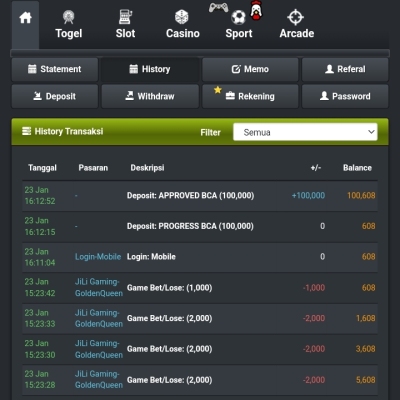Click the Login-Mobile pasaran link
This screenshot has height=400, width=400.
tap(98, 257)
